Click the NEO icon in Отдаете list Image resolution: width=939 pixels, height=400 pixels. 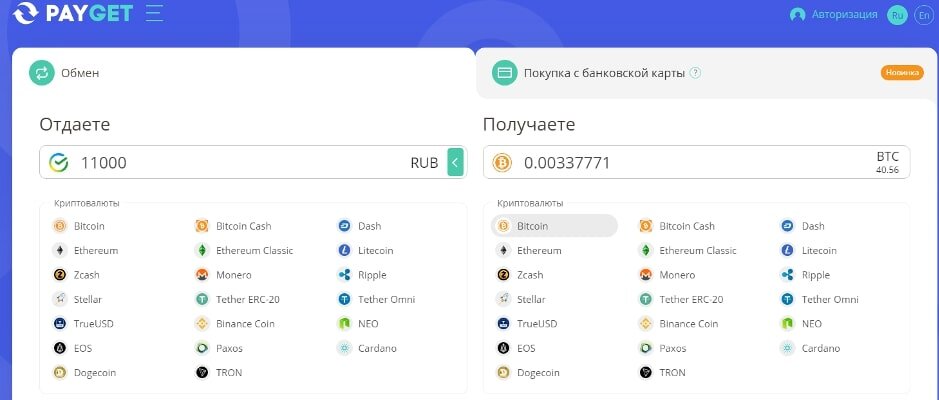click(344, 324)
